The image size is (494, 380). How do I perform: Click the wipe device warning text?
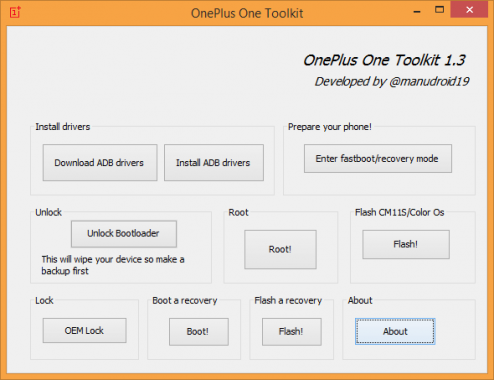tap(113, 265)
